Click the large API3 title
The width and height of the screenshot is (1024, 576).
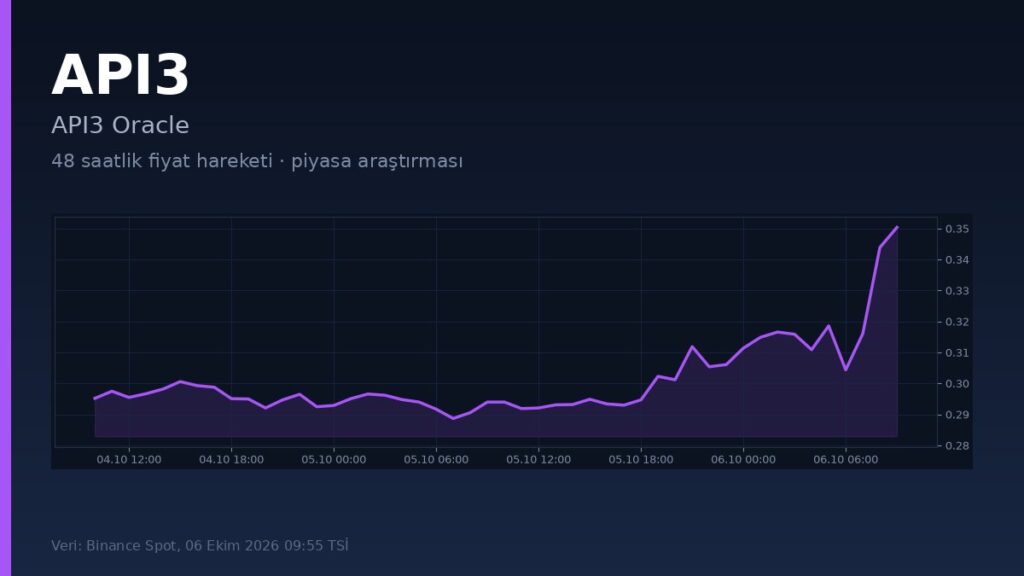[120, 76]
